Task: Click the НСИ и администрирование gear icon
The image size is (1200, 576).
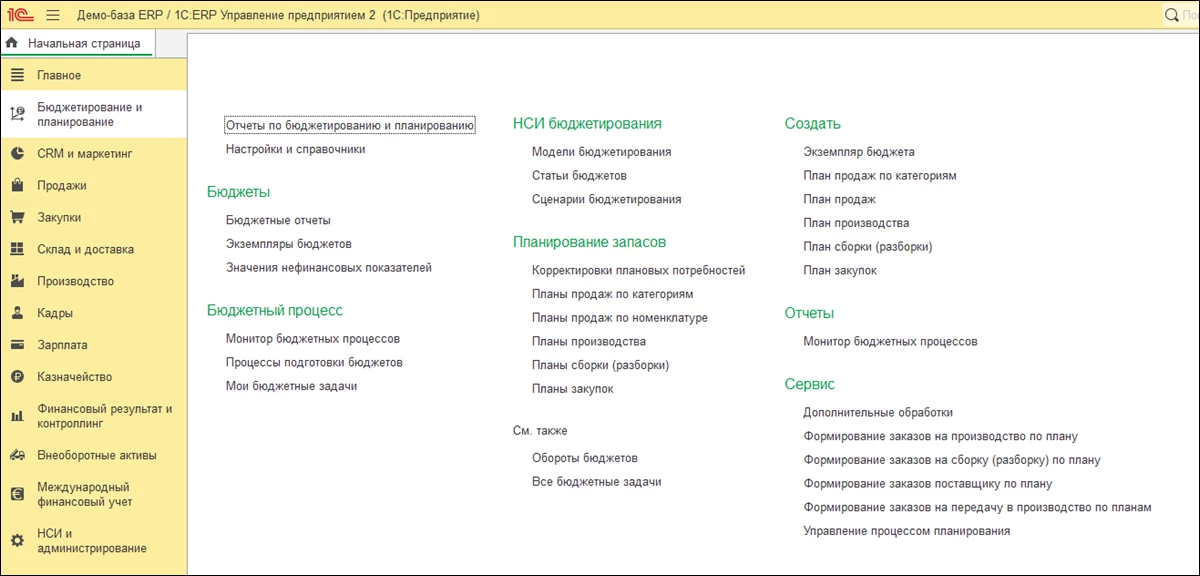Action: click(x=17, y=540)
